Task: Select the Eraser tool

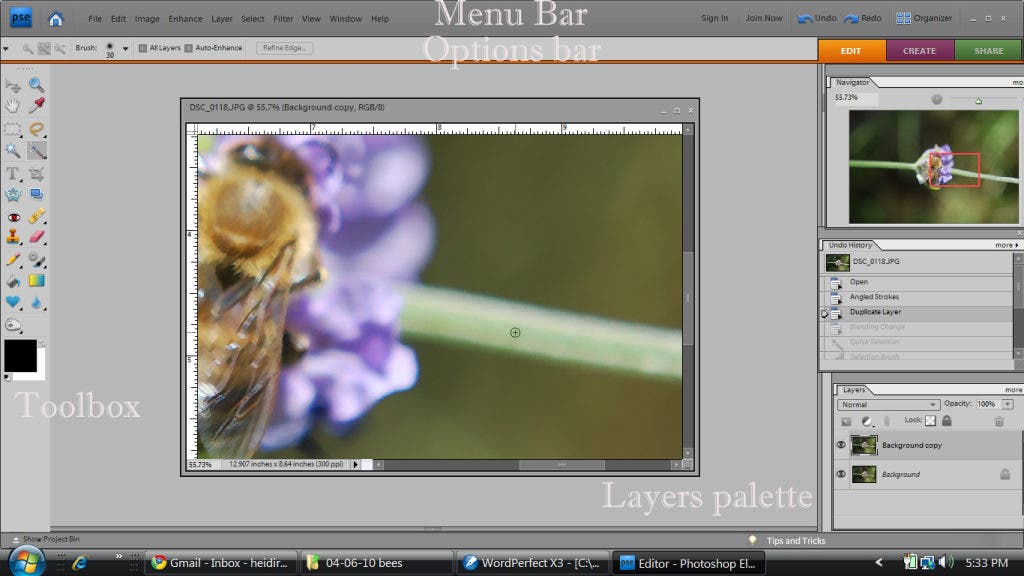Action: 37,237
